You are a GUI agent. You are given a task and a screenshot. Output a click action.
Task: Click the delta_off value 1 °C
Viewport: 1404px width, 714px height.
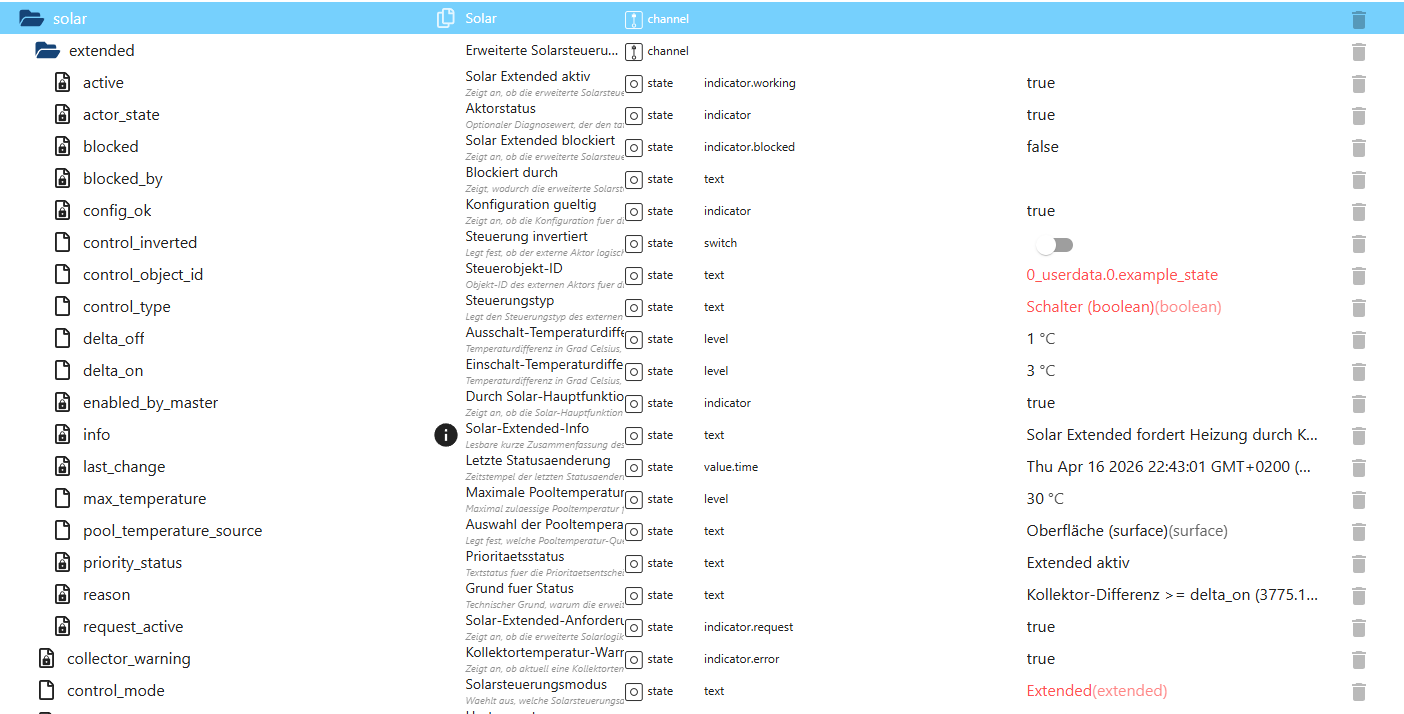click(1040, 339)
